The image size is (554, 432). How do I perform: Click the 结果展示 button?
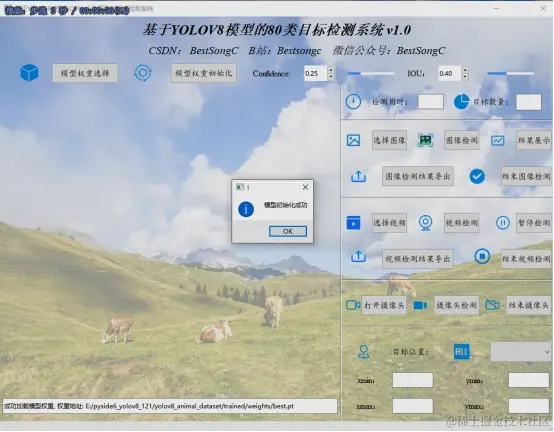(x=534, y=140)
